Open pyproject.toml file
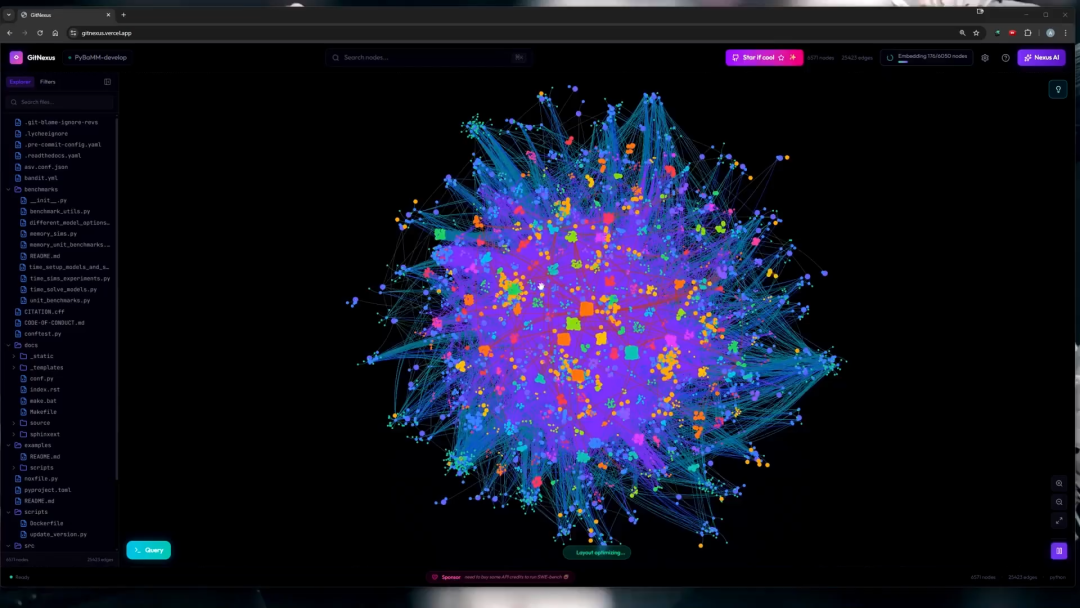The width and height of the screenshot is (1080, 608). click(x=47, y=490)
